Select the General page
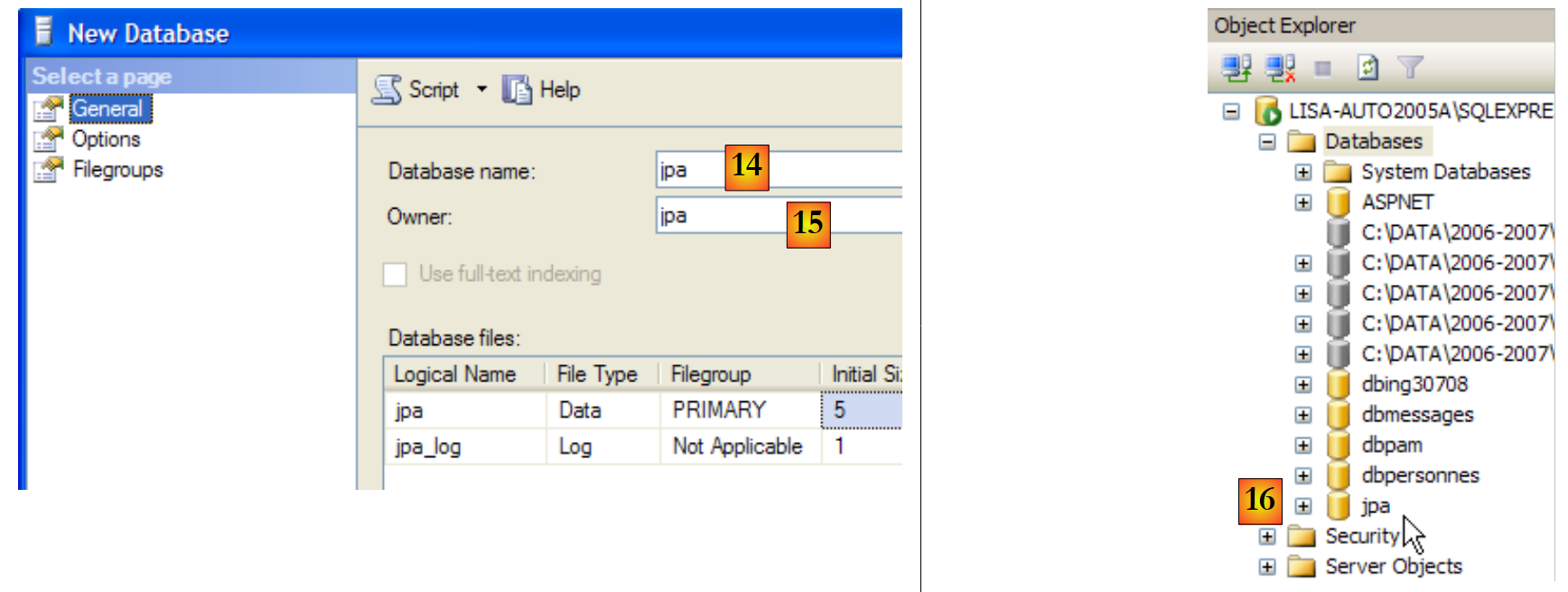Screen dimensions: 1568x592 coord(107,109)
